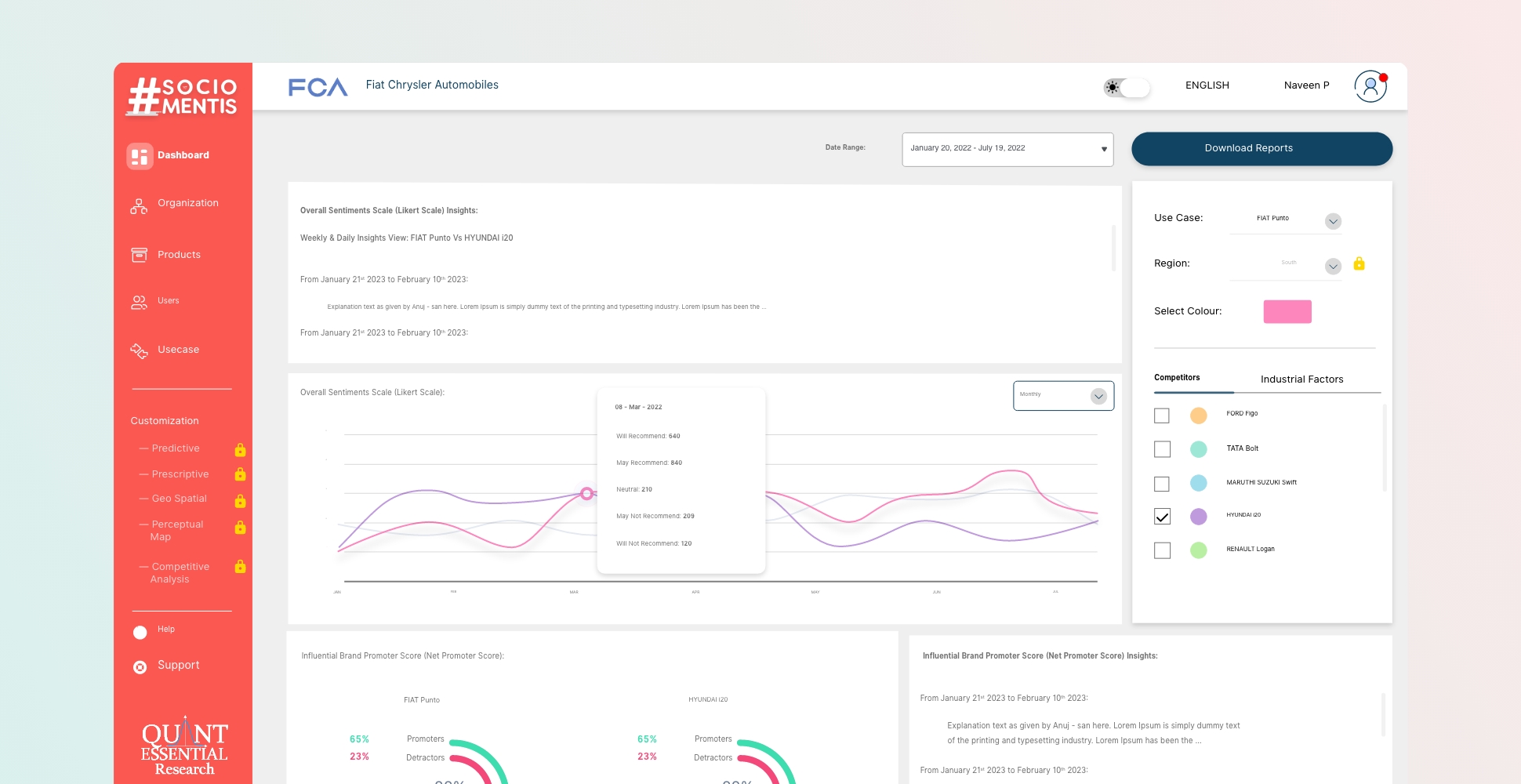The image size is (1521, 784).
Task: Check the TATA Bolt competitor checkbox
Action: [x=1162, y=449]
